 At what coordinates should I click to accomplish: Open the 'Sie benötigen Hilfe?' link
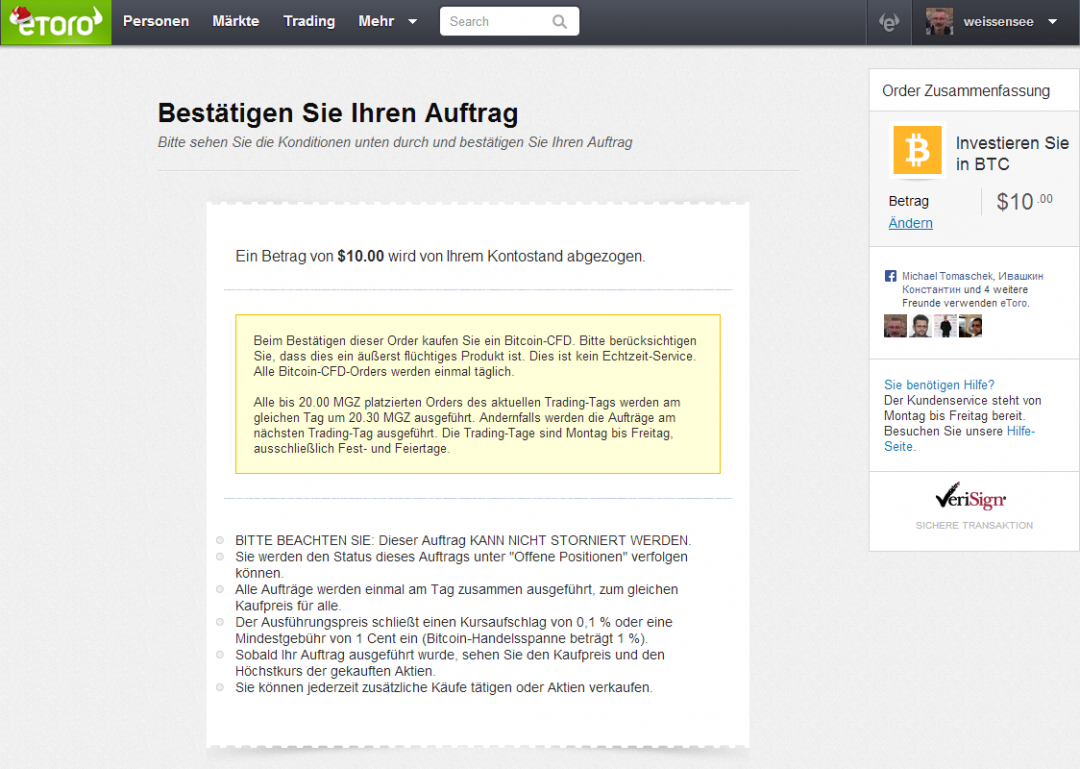(x=939, y=385)
